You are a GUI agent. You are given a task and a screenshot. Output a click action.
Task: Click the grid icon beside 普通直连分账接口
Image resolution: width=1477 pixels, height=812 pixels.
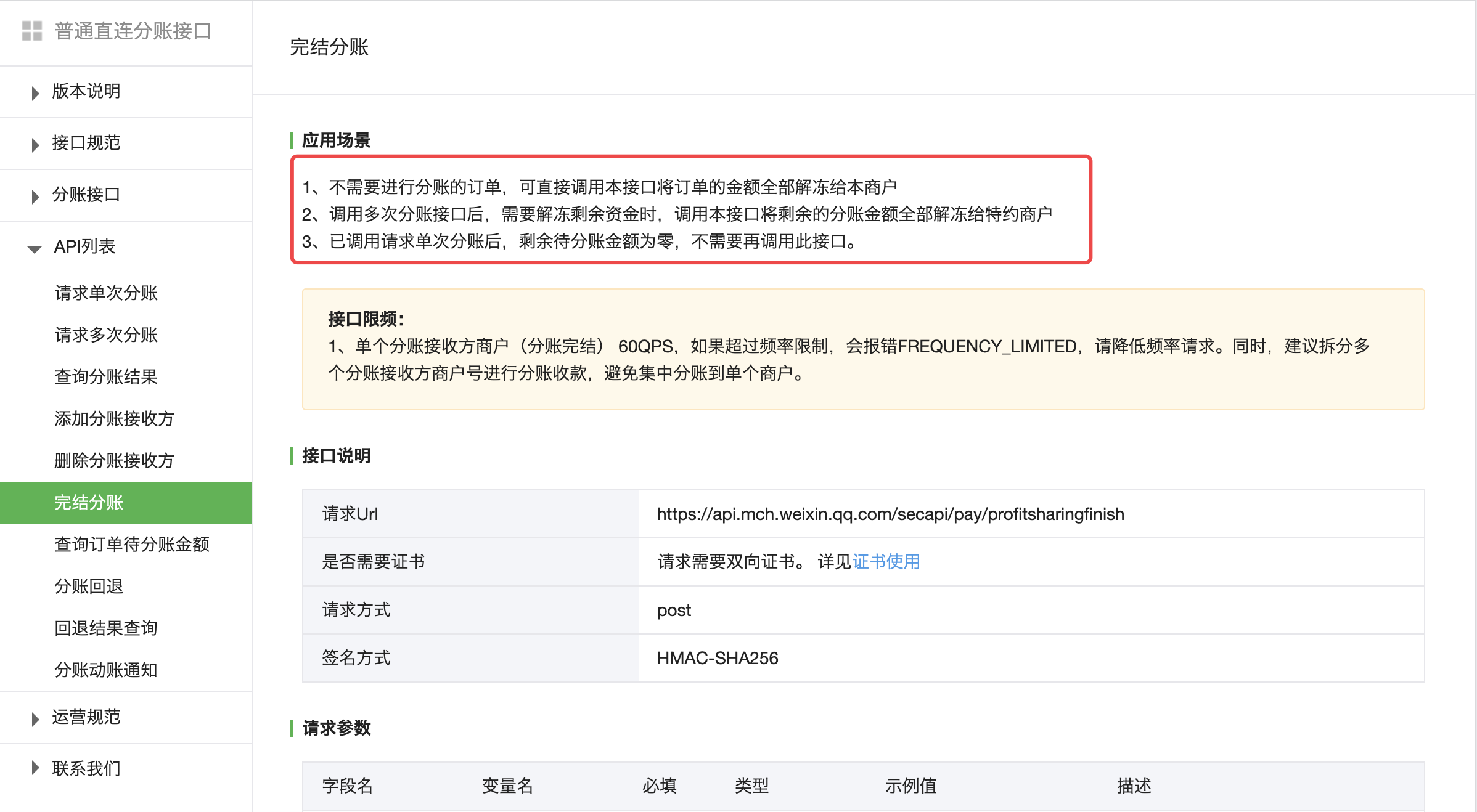[32, 31]
